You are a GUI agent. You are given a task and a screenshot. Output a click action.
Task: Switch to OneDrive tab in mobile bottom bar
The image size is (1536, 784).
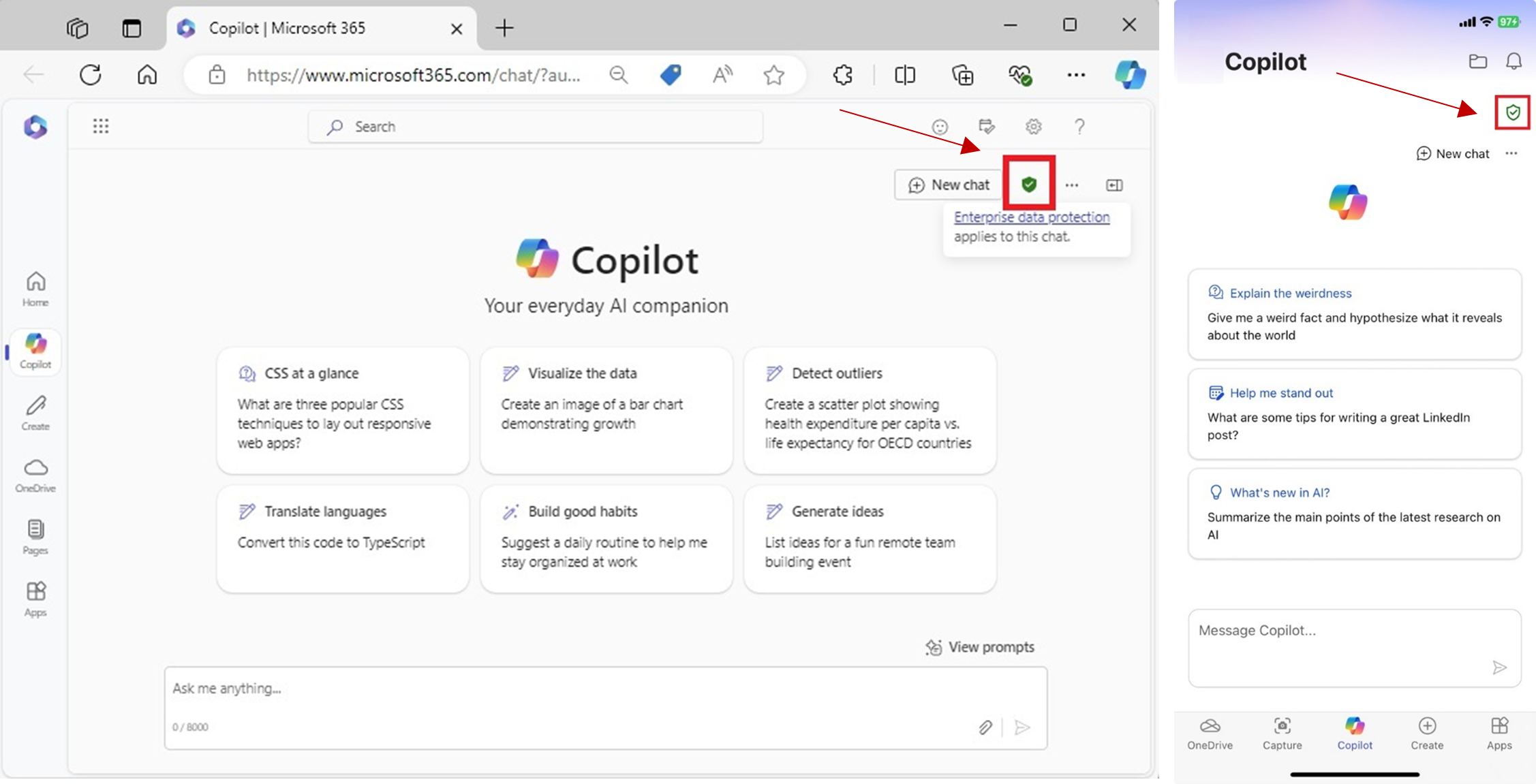(1210, 734)
